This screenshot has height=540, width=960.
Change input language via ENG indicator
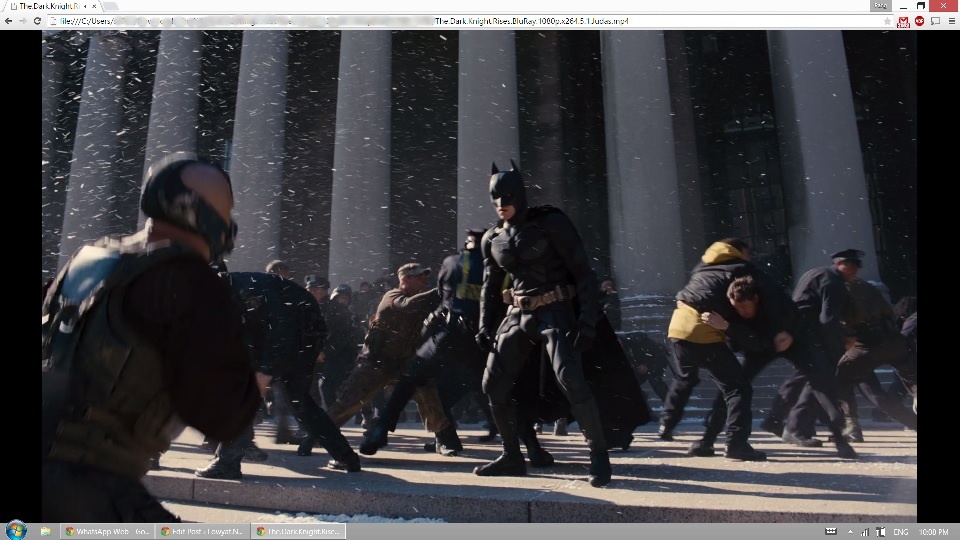(901, 531)
